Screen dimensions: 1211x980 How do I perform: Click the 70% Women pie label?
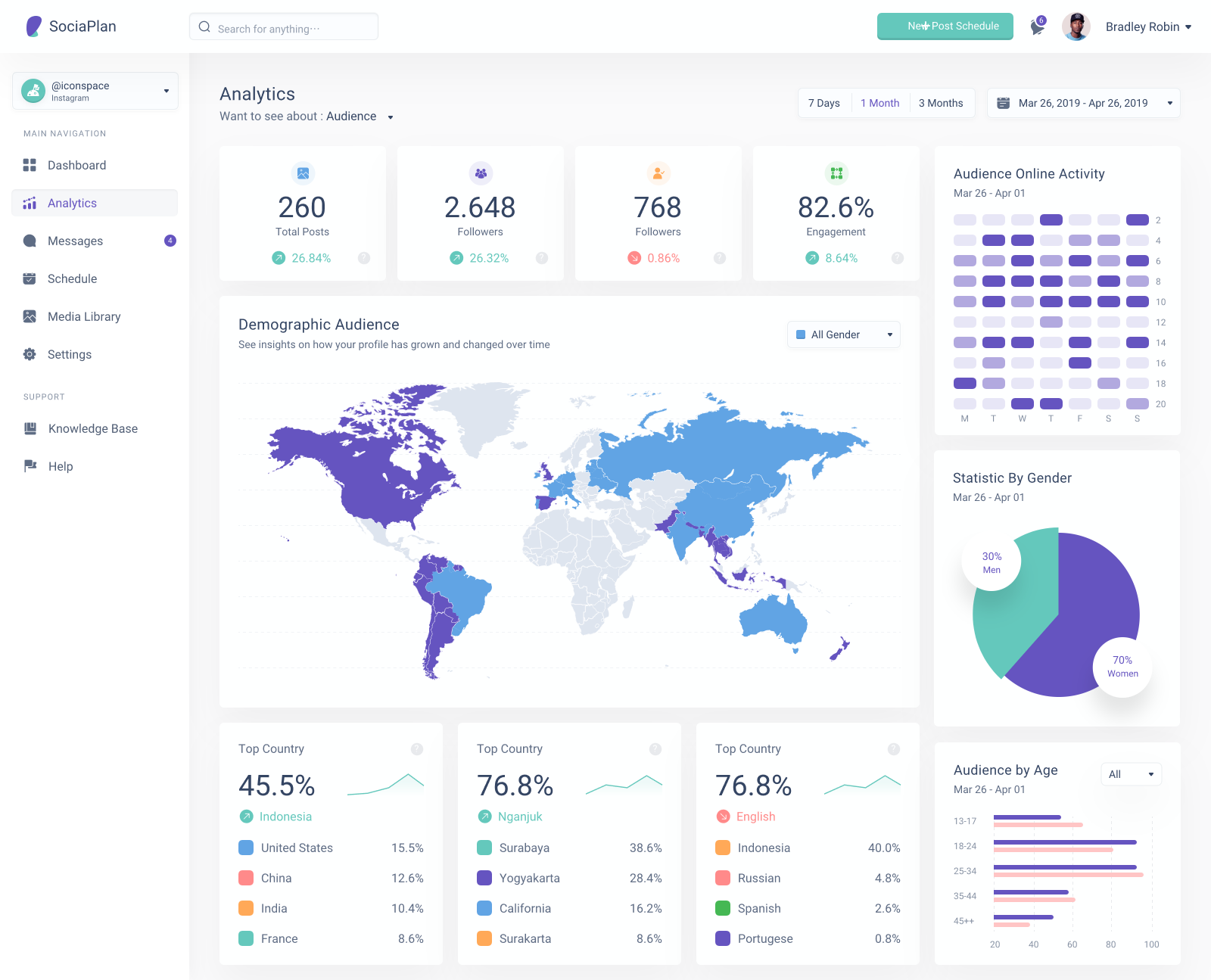coord(1122,667)
